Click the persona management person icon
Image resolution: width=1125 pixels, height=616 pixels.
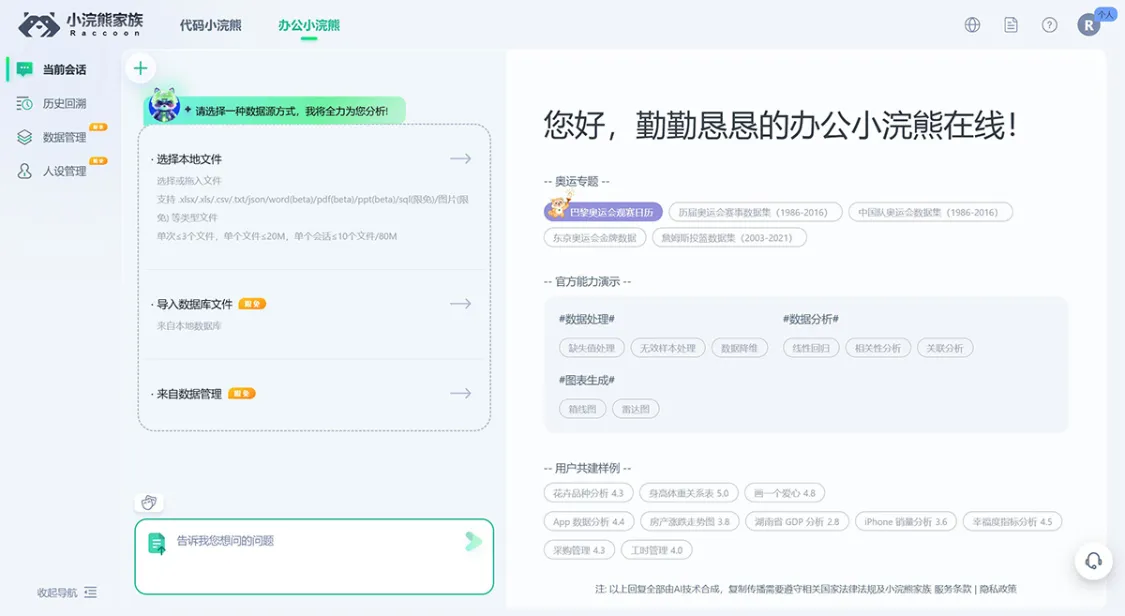coord(24,171)
